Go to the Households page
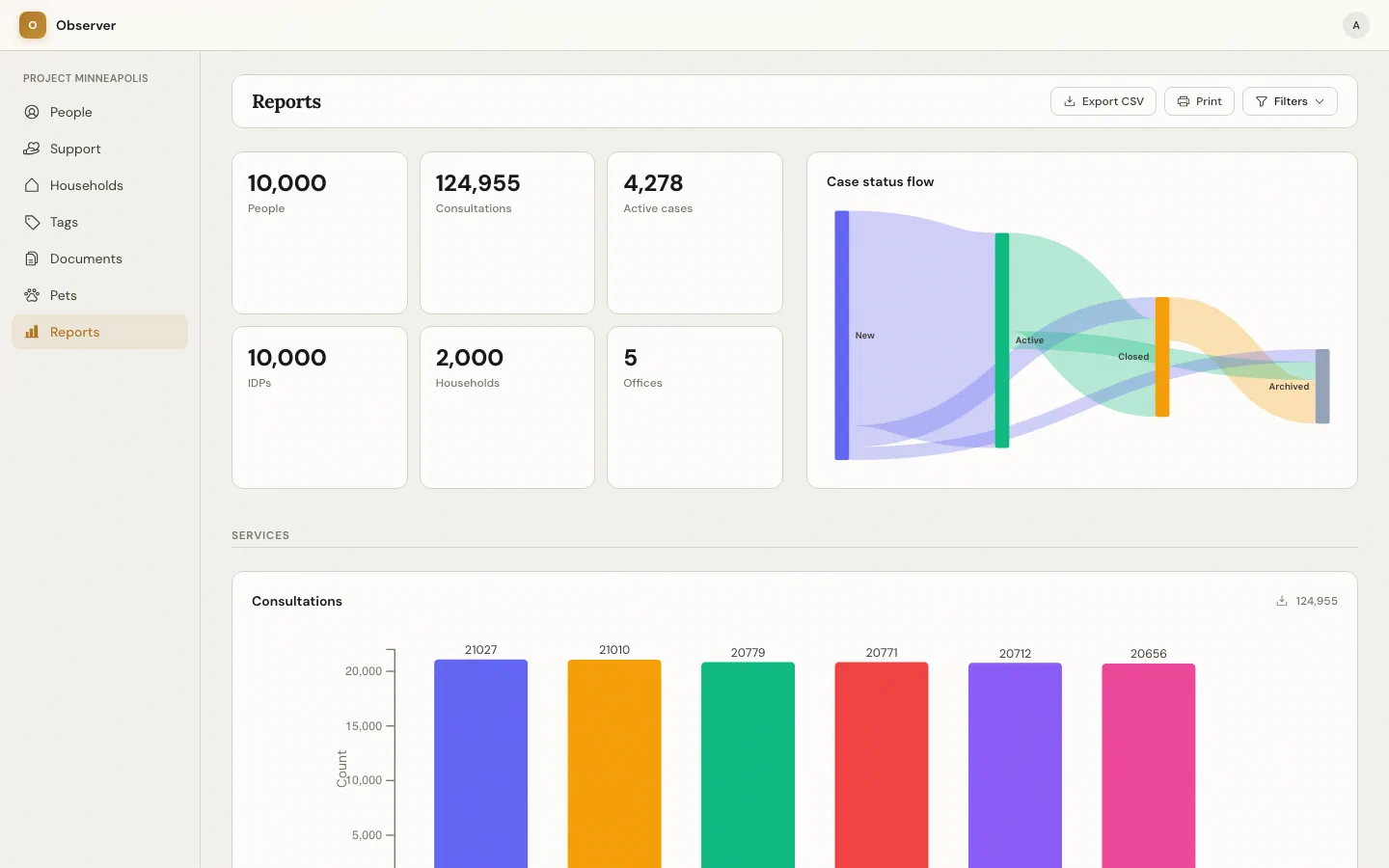This screenshot has width=1389, height=868. (87, 185)
